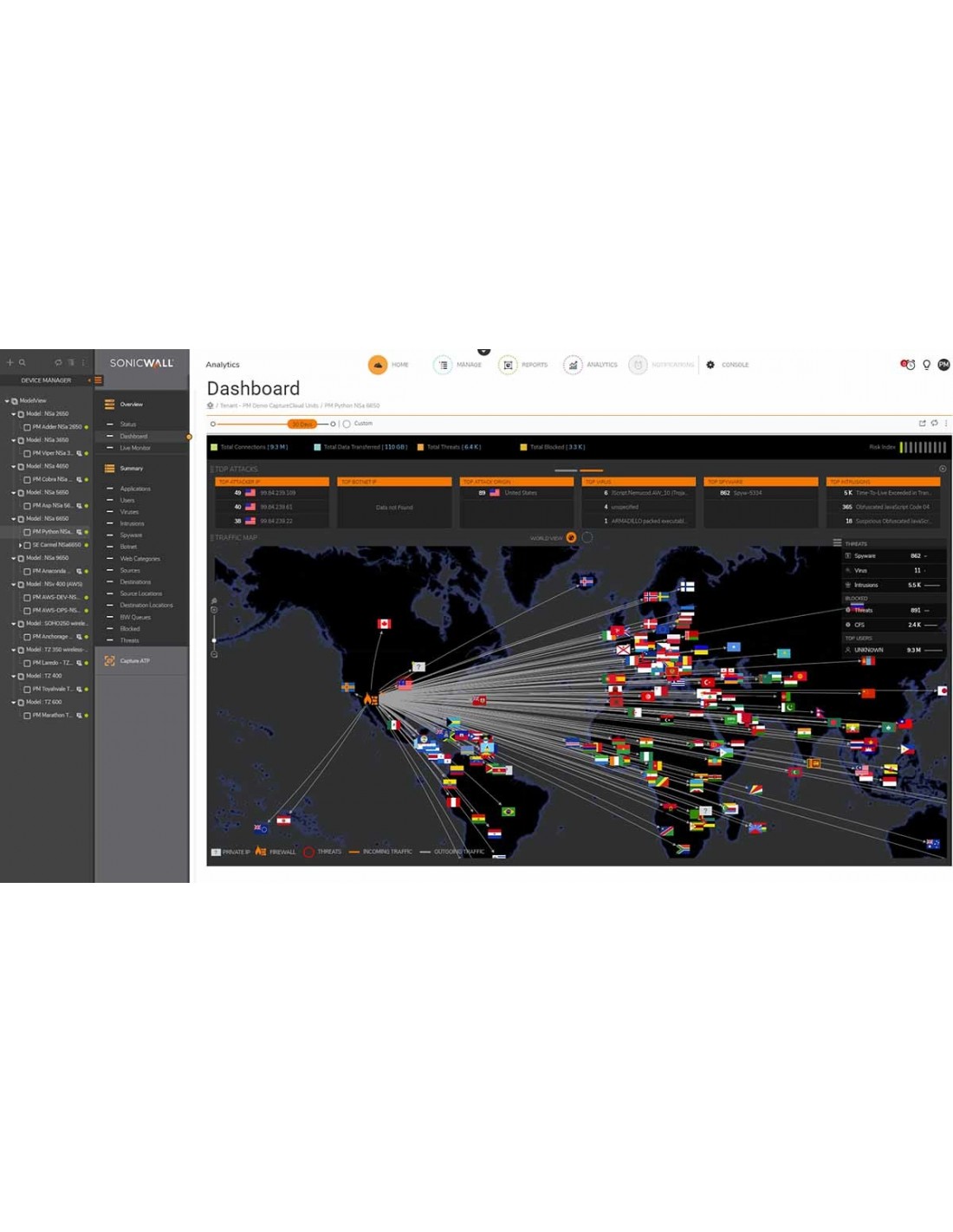Image resolution: width=953 pixels, height=1232 pixels.
Task: Check the PM Marathon TZ 600 checkbox
Action: click(27, 716)
